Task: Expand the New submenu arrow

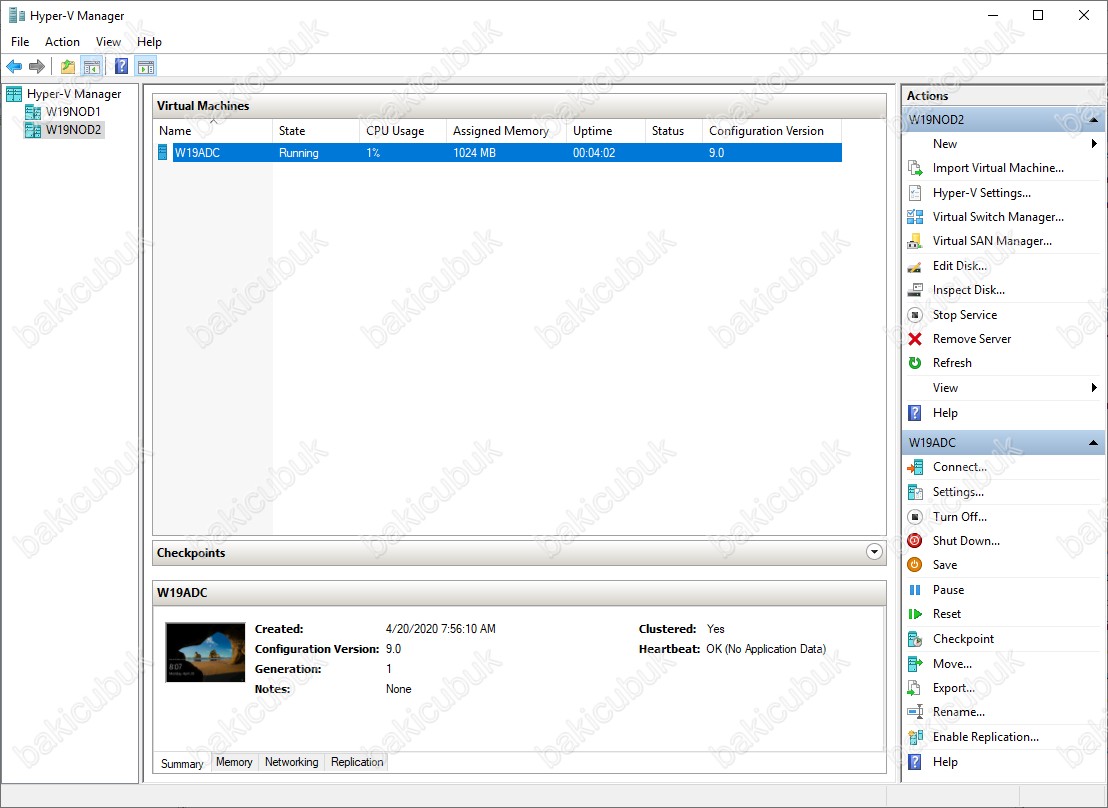Action: [x=1094, y=144]
